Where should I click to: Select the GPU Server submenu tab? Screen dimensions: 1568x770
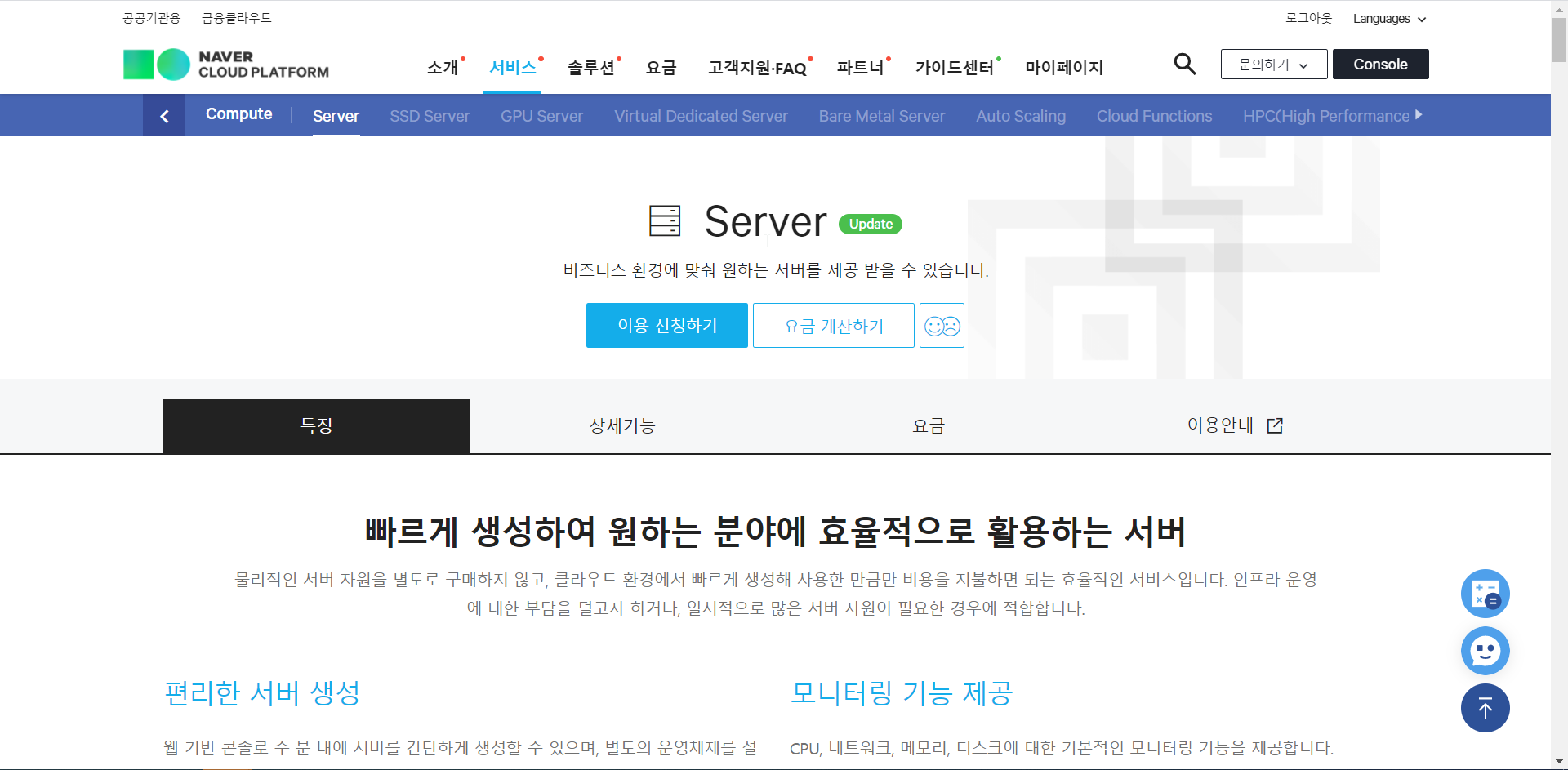click(x=541, y=116)
